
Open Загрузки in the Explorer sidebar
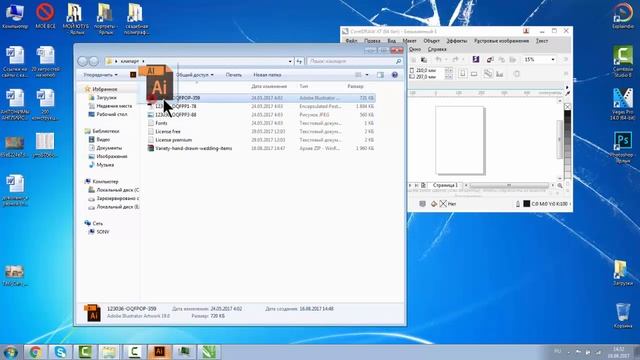106,98
